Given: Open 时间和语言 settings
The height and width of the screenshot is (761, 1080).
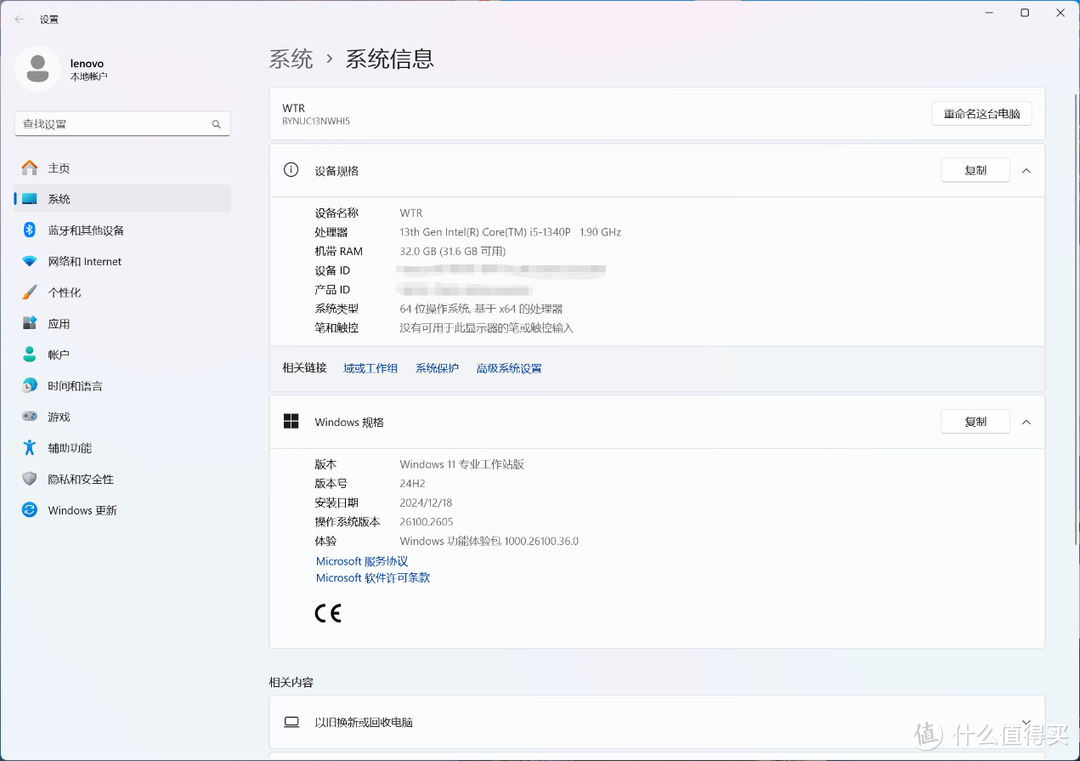Looking at the screenshot, I should click(123, 386).
